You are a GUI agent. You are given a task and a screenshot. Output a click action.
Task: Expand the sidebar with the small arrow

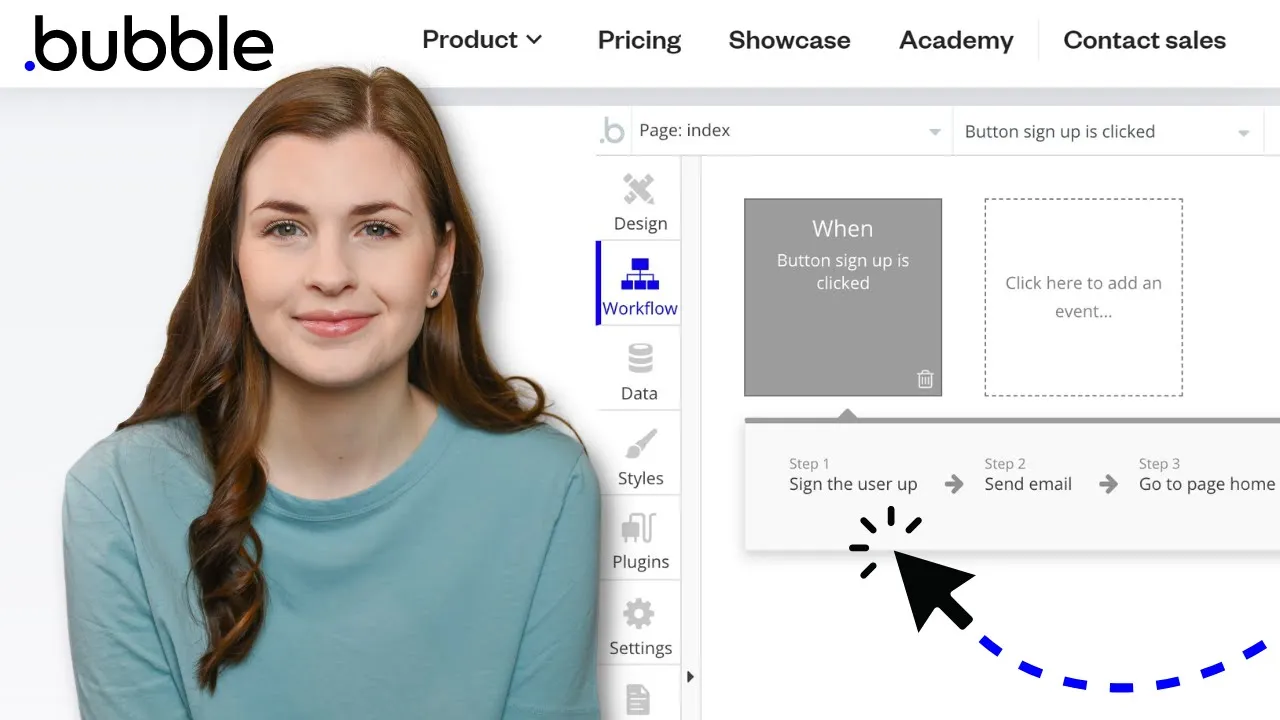click(690, 677)
